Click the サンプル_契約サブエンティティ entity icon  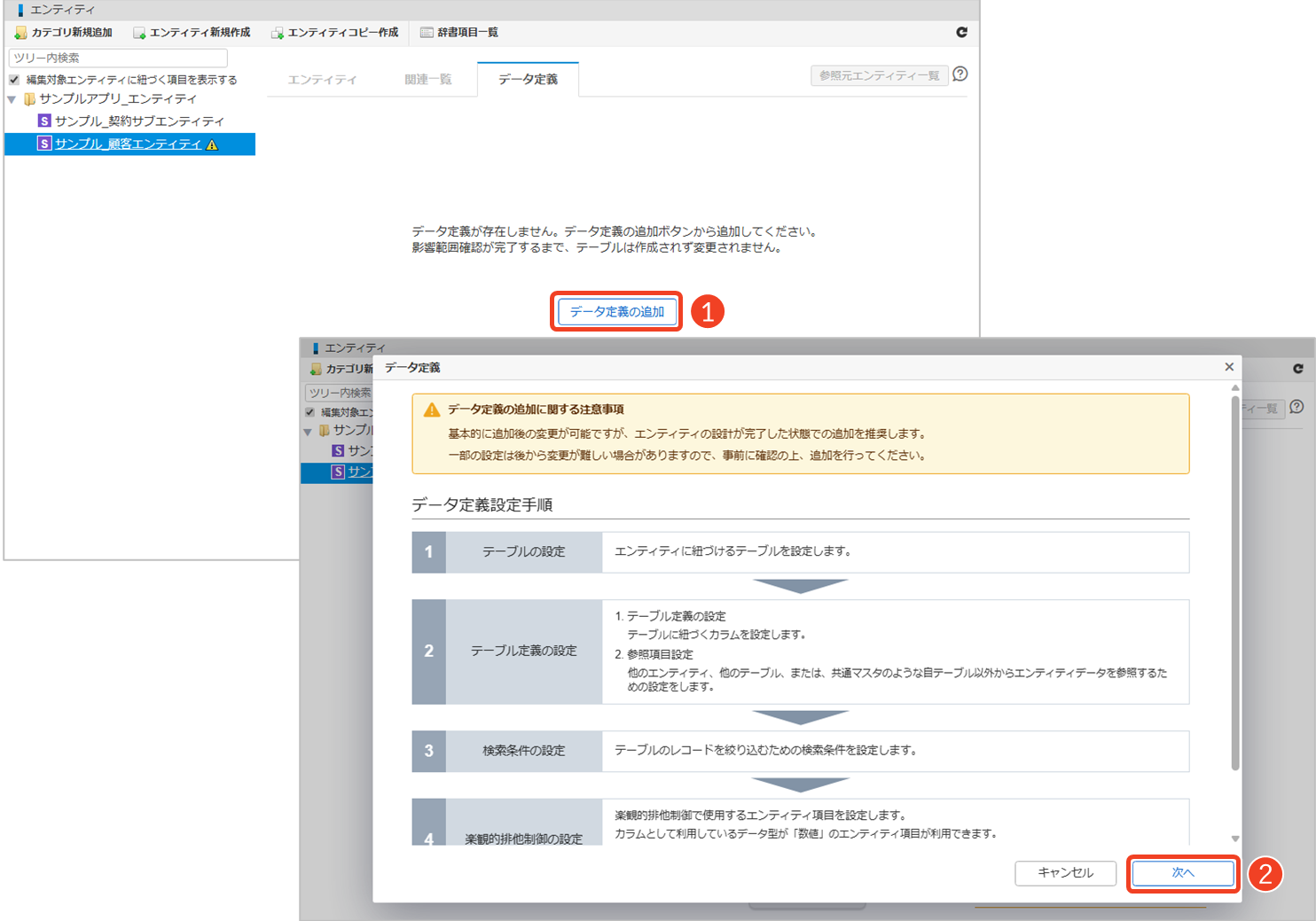click(x=44, y=121)
